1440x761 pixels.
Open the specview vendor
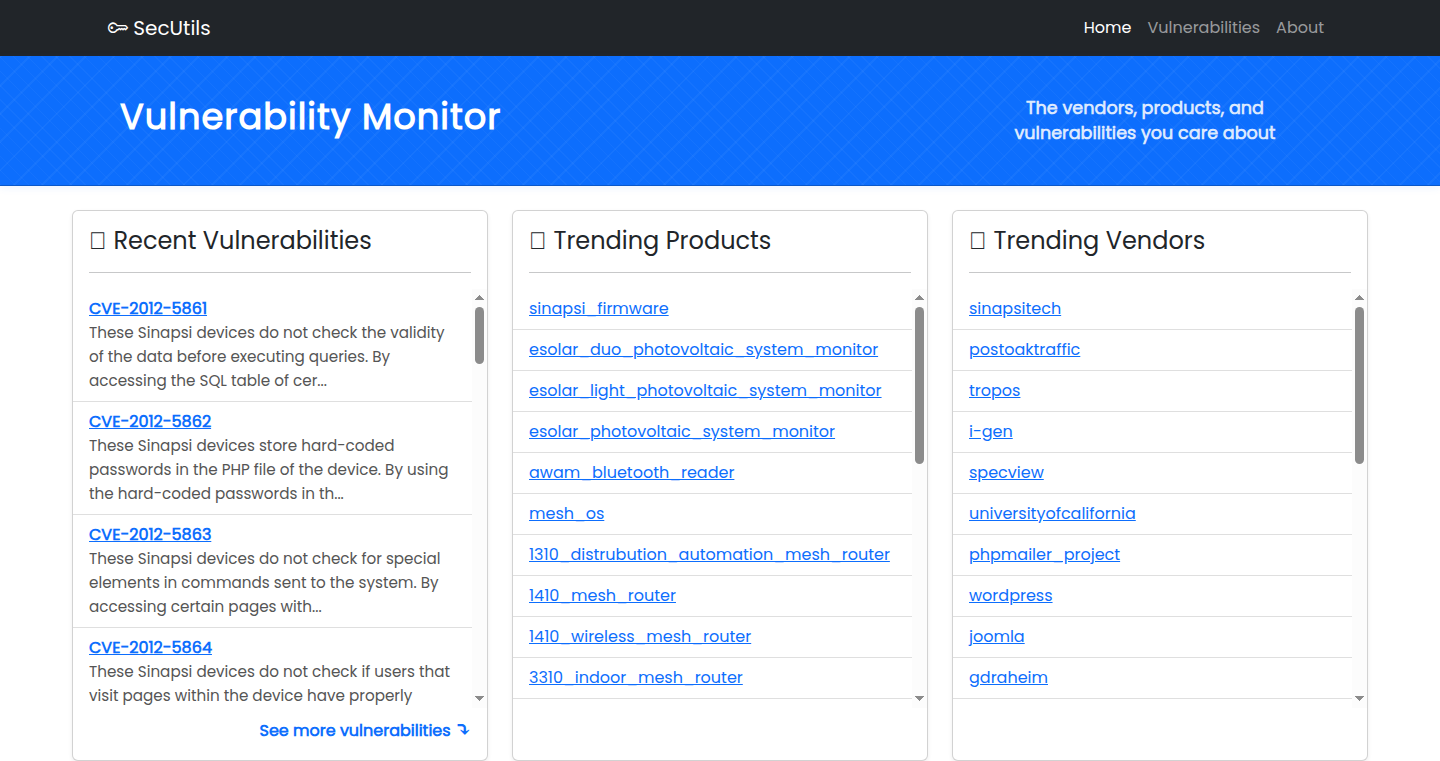(1006, 472)
